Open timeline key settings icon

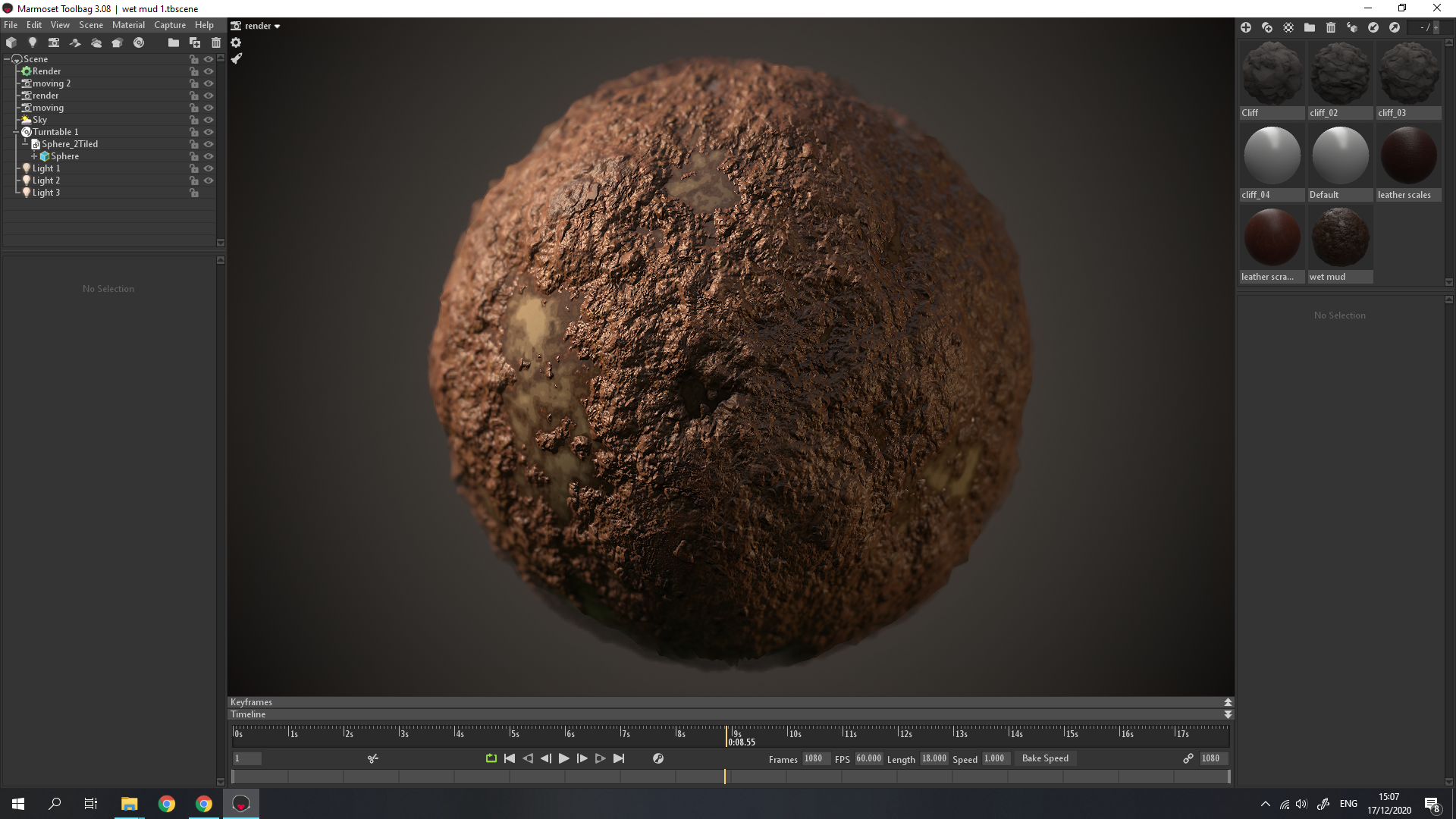(x=658, y=758)
